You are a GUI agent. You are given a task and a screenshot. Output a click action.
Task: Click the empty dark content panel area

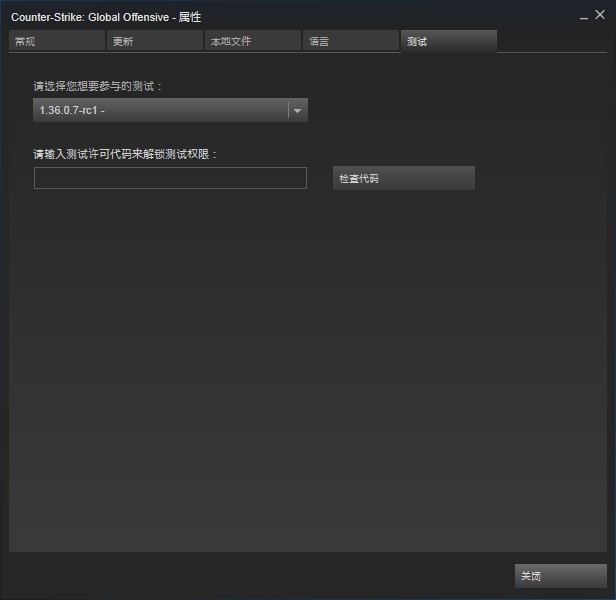point(300,380)
